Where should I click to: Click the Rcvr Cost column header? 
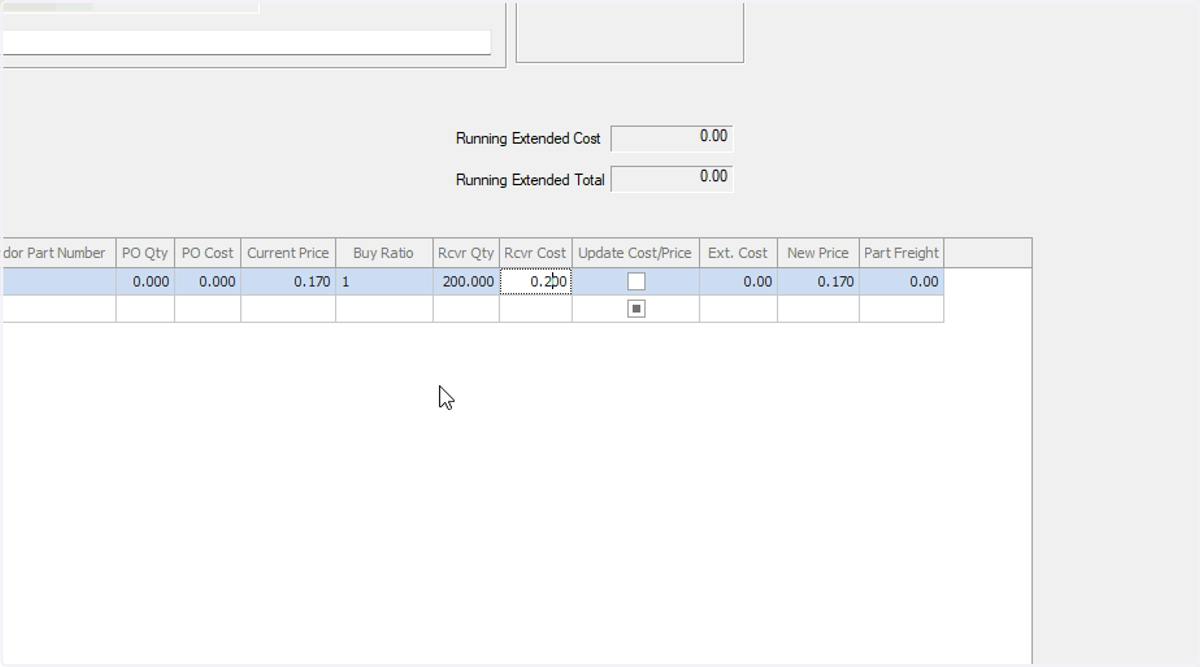tap(536, 253)
